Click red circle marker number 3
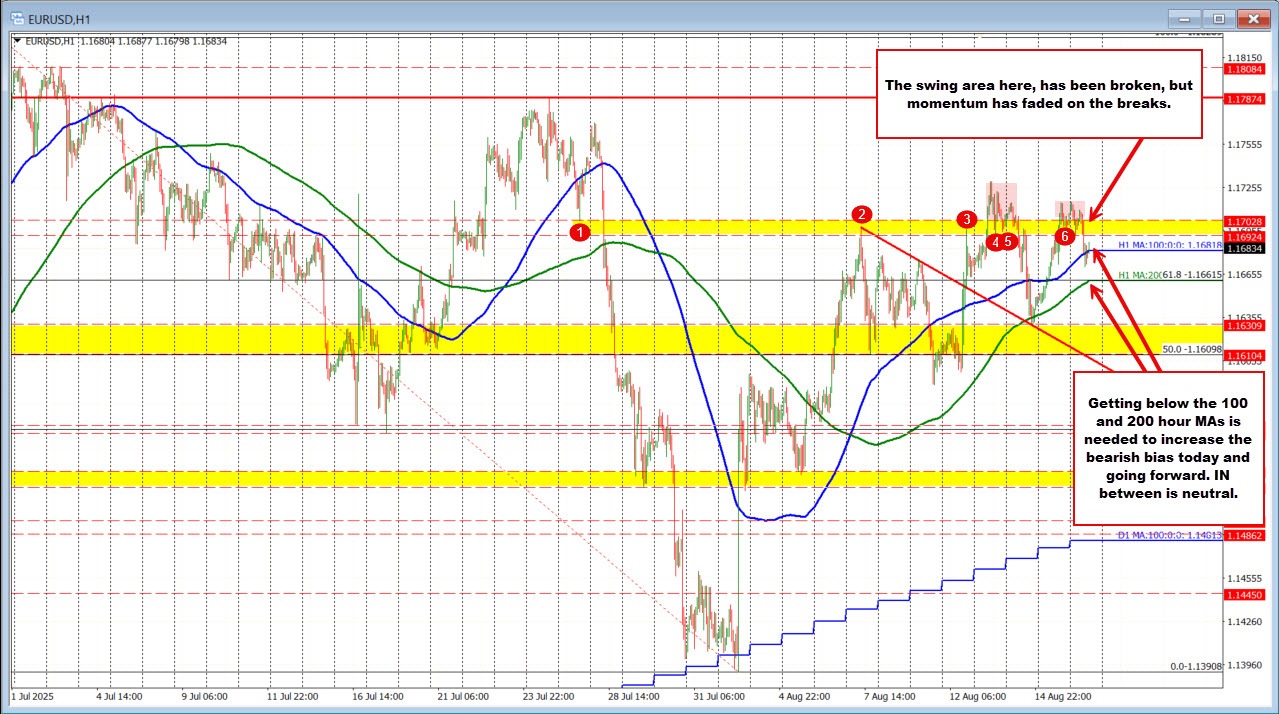1279x714 pixels. pos(966,219)
